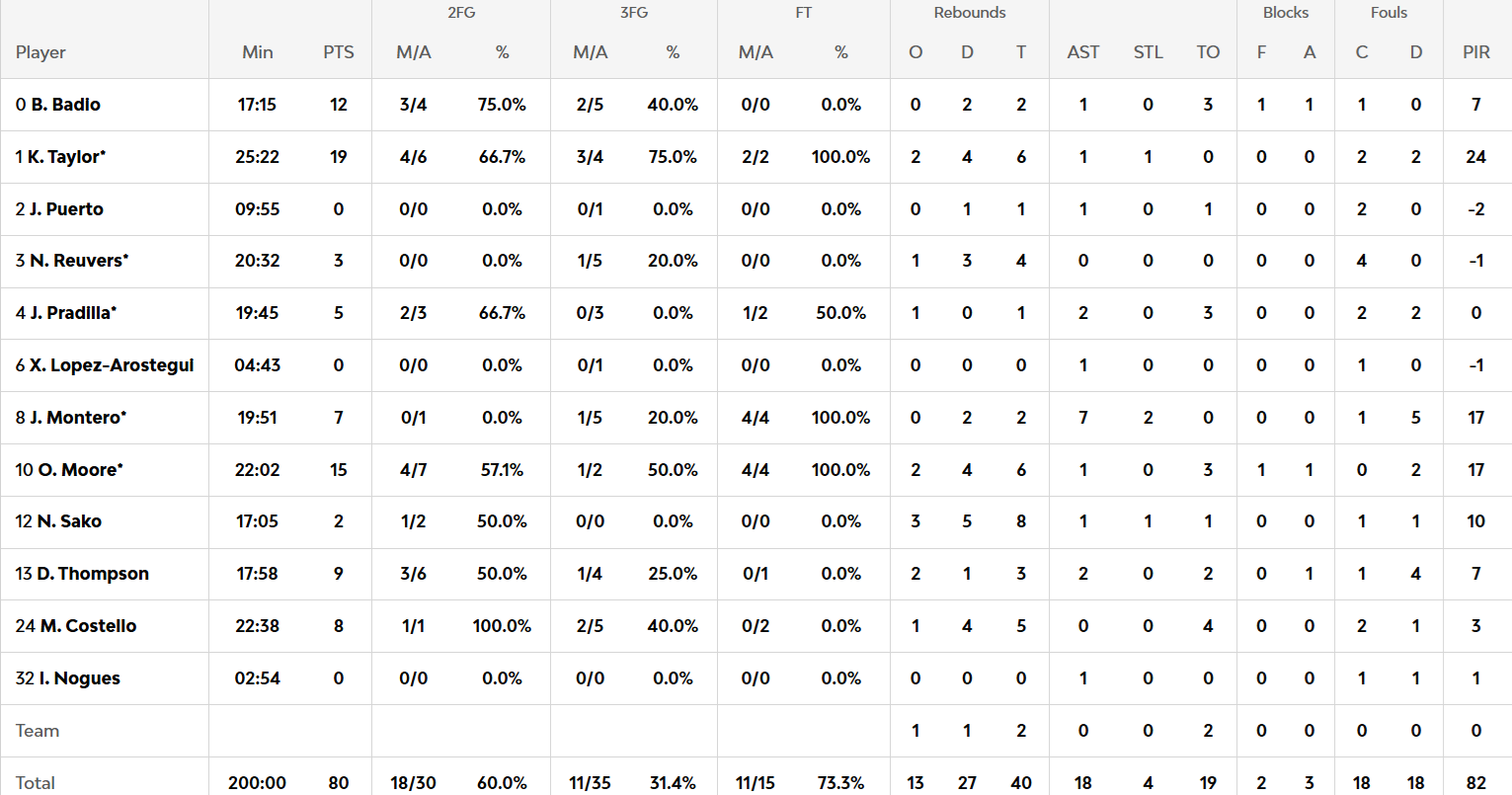Click the Rebounds group header

pyautogui.click(x=970, y=13)
